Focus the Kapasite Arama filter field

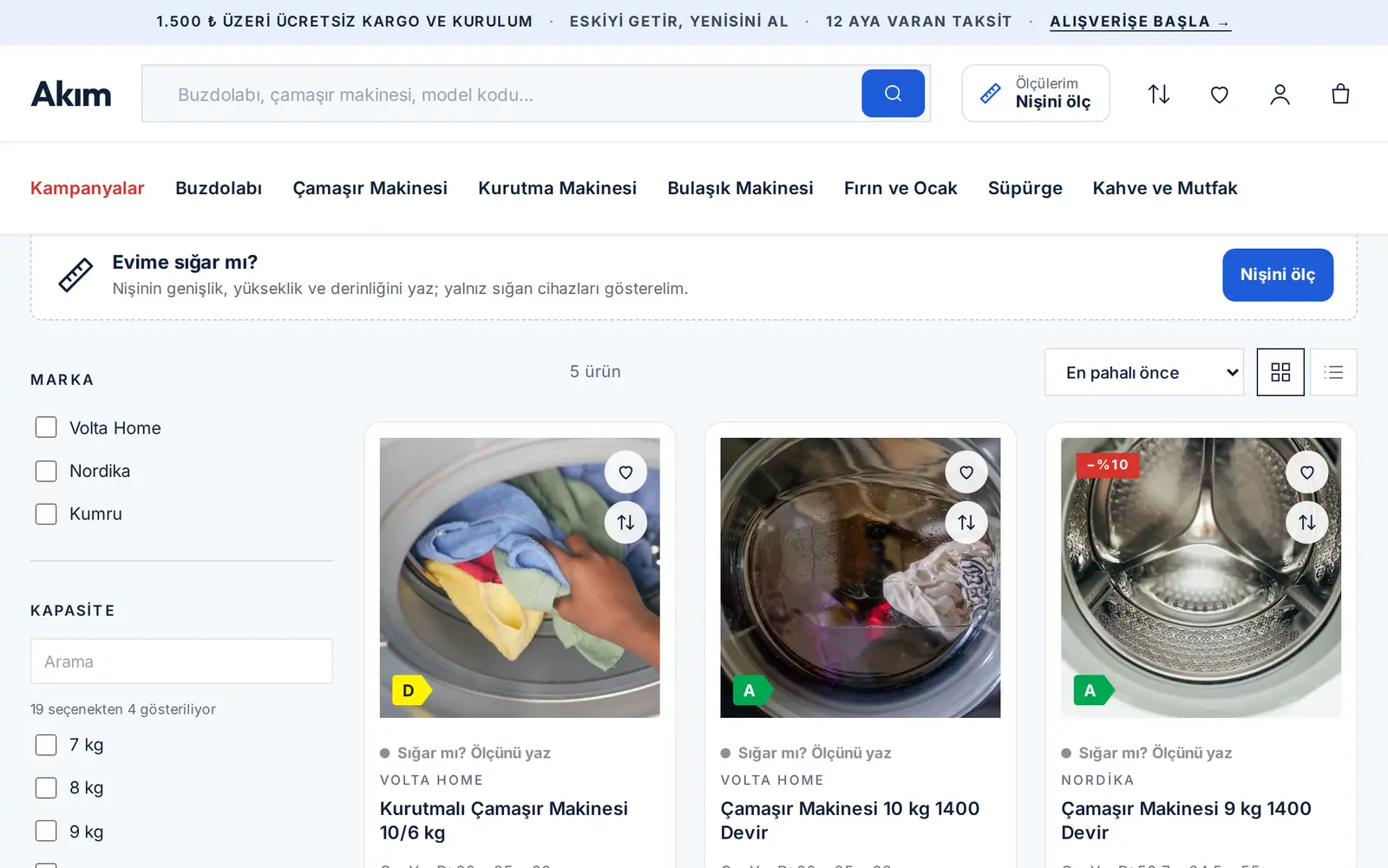tap(181, 662)
